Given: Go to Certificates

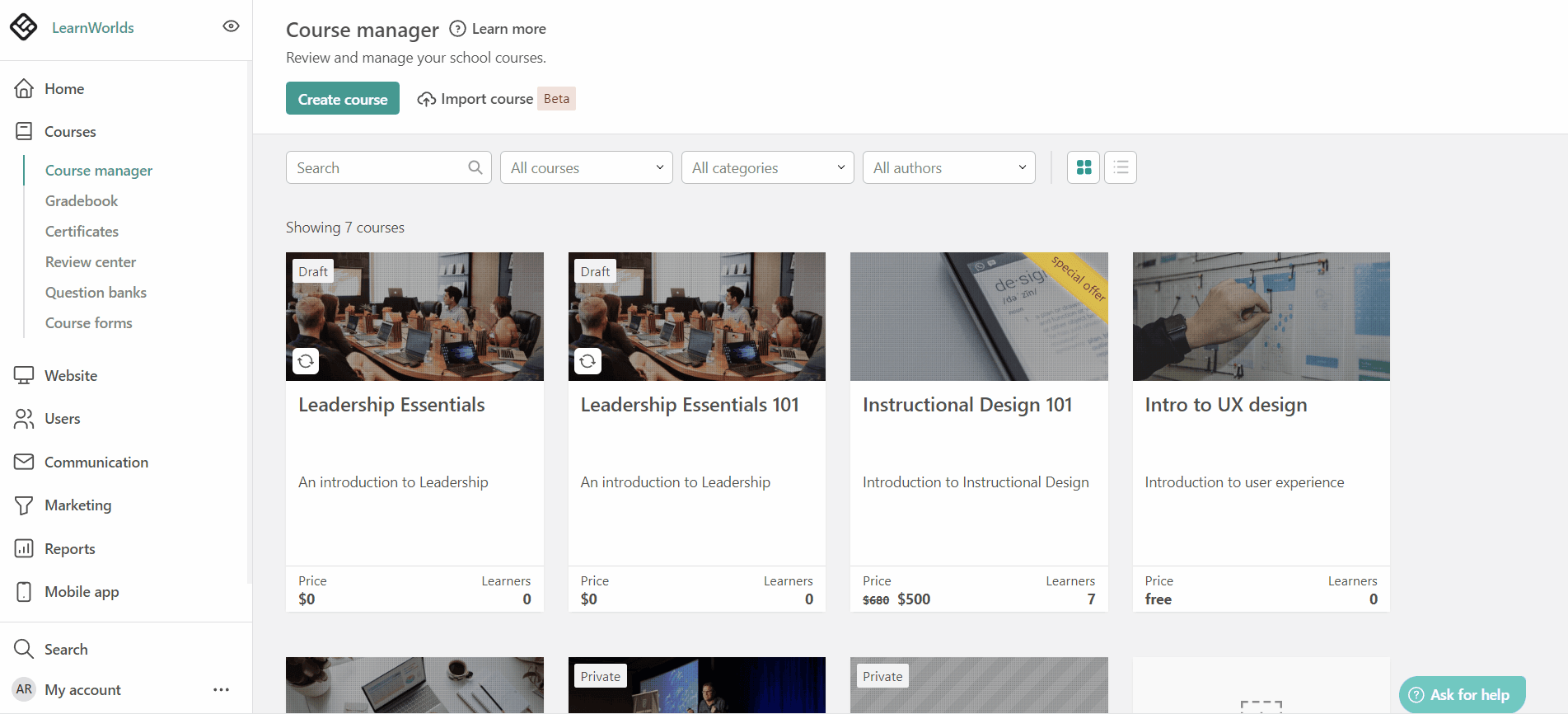Looking at the screenshot, I should click(x=82, y=232).
